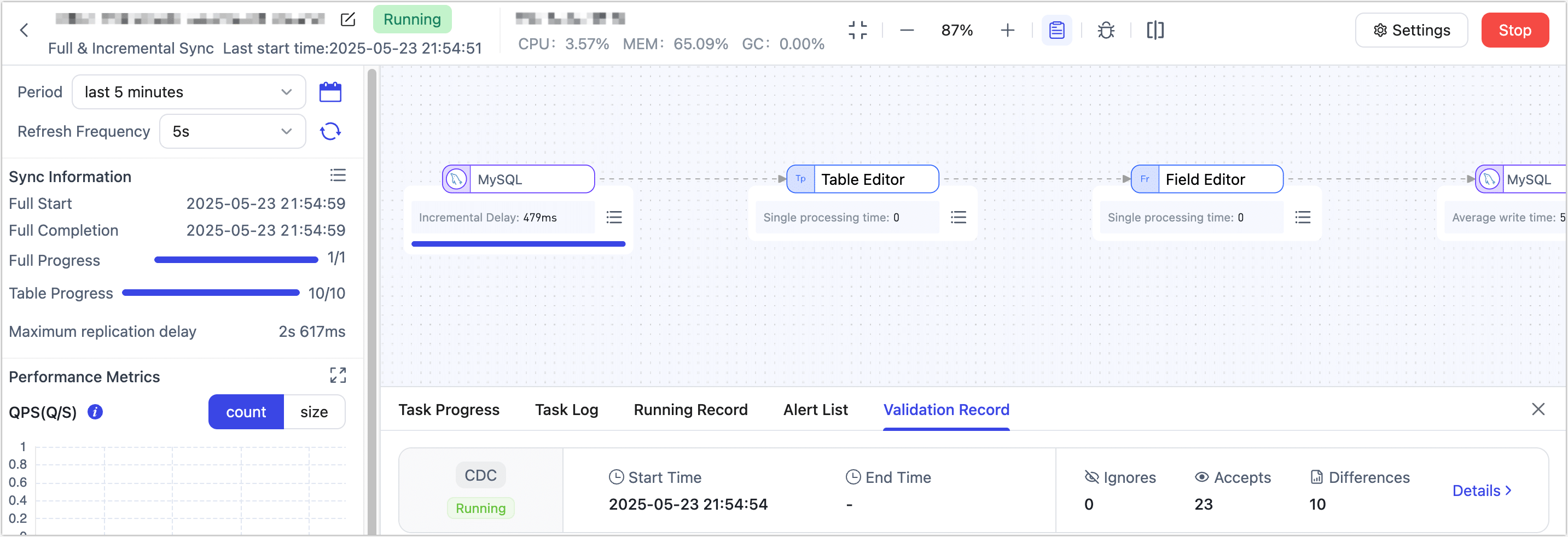
Task: Click the edit pencil beside the task name
Action: coord(347,20)
